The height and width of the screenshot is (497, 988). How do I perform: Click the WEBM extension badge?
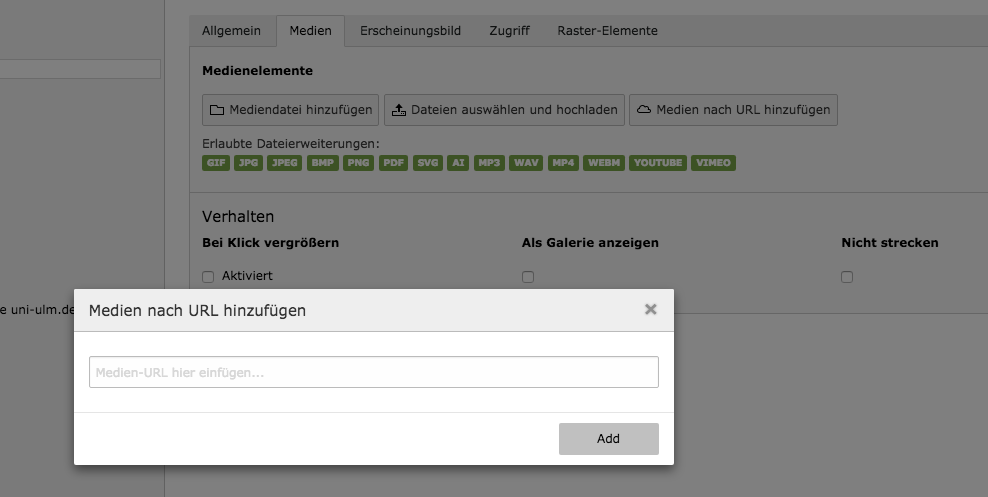coord(604,163)
